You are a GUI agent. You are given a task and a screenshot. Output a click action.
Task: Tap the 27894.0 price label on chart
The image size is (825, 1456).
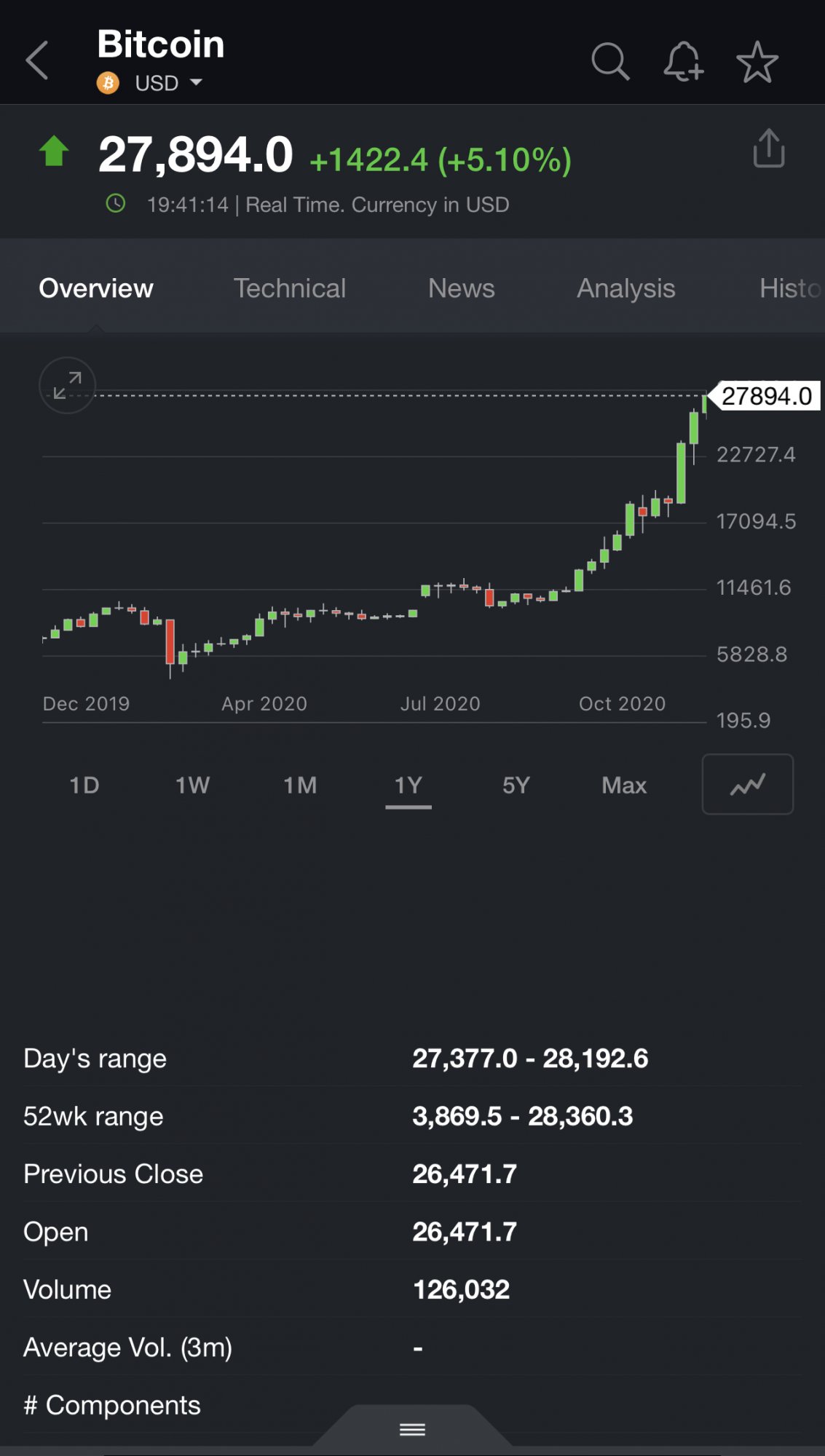tap(766, 396)
